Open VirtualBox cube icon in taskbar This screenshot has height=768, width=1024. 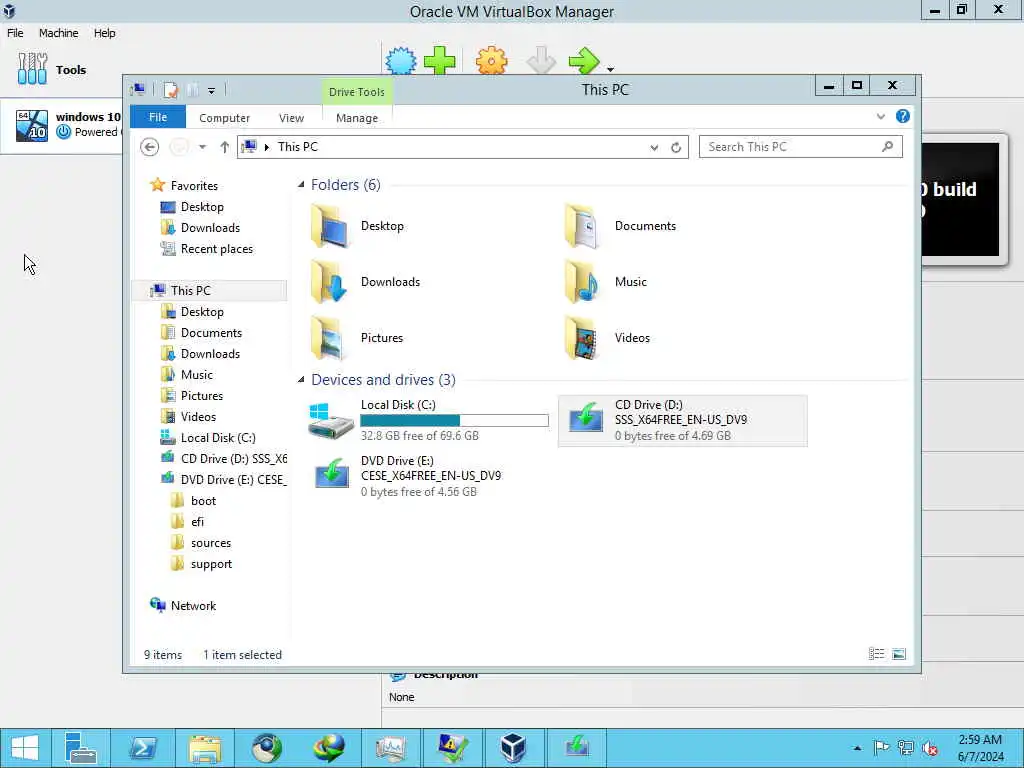pyautogui.click(x=513, y=748)
